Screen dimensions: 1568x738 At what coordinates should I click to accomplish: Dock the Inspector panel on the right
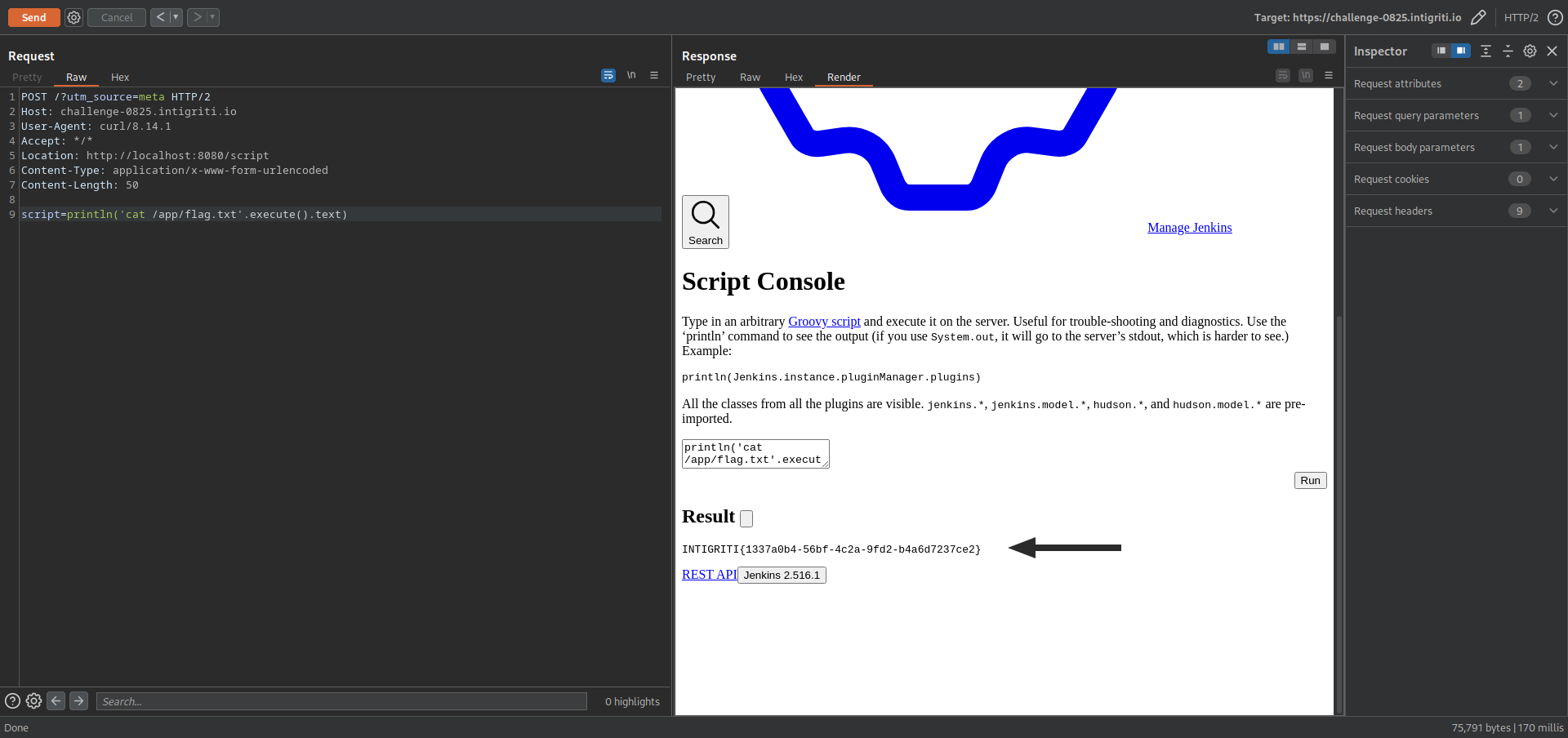pyautogui.click(x=1461, y=51)
